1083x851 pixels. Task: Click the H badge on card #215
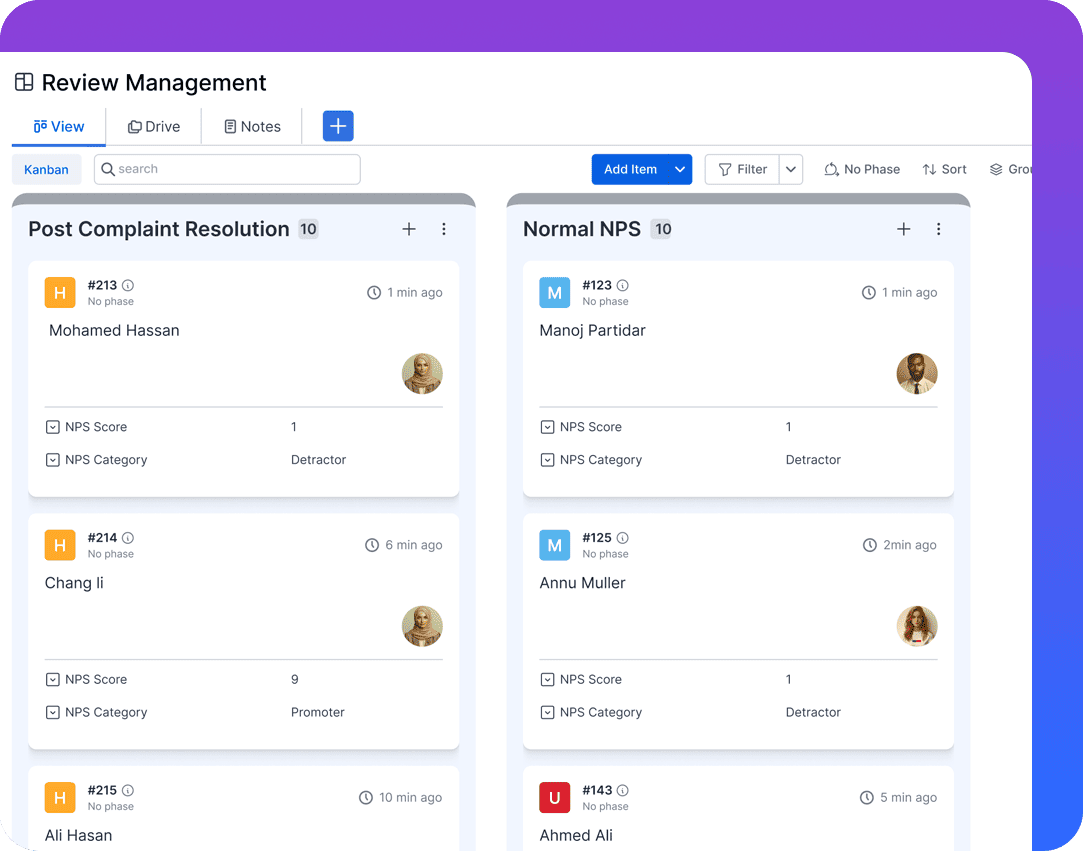[60, 797]
